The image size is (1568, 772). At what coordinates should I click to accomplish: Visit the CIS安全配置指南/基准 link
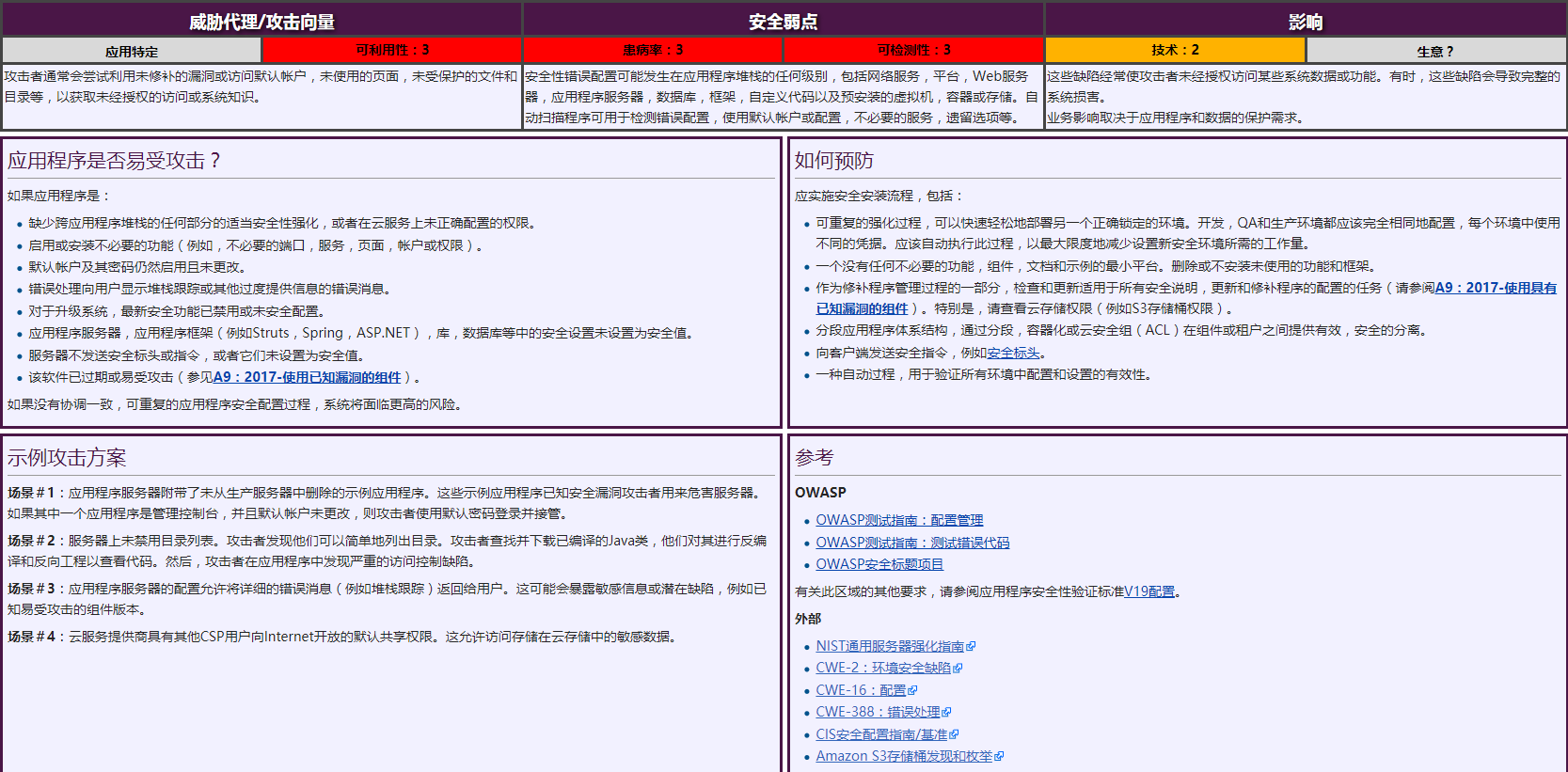(x=881, y=734)
